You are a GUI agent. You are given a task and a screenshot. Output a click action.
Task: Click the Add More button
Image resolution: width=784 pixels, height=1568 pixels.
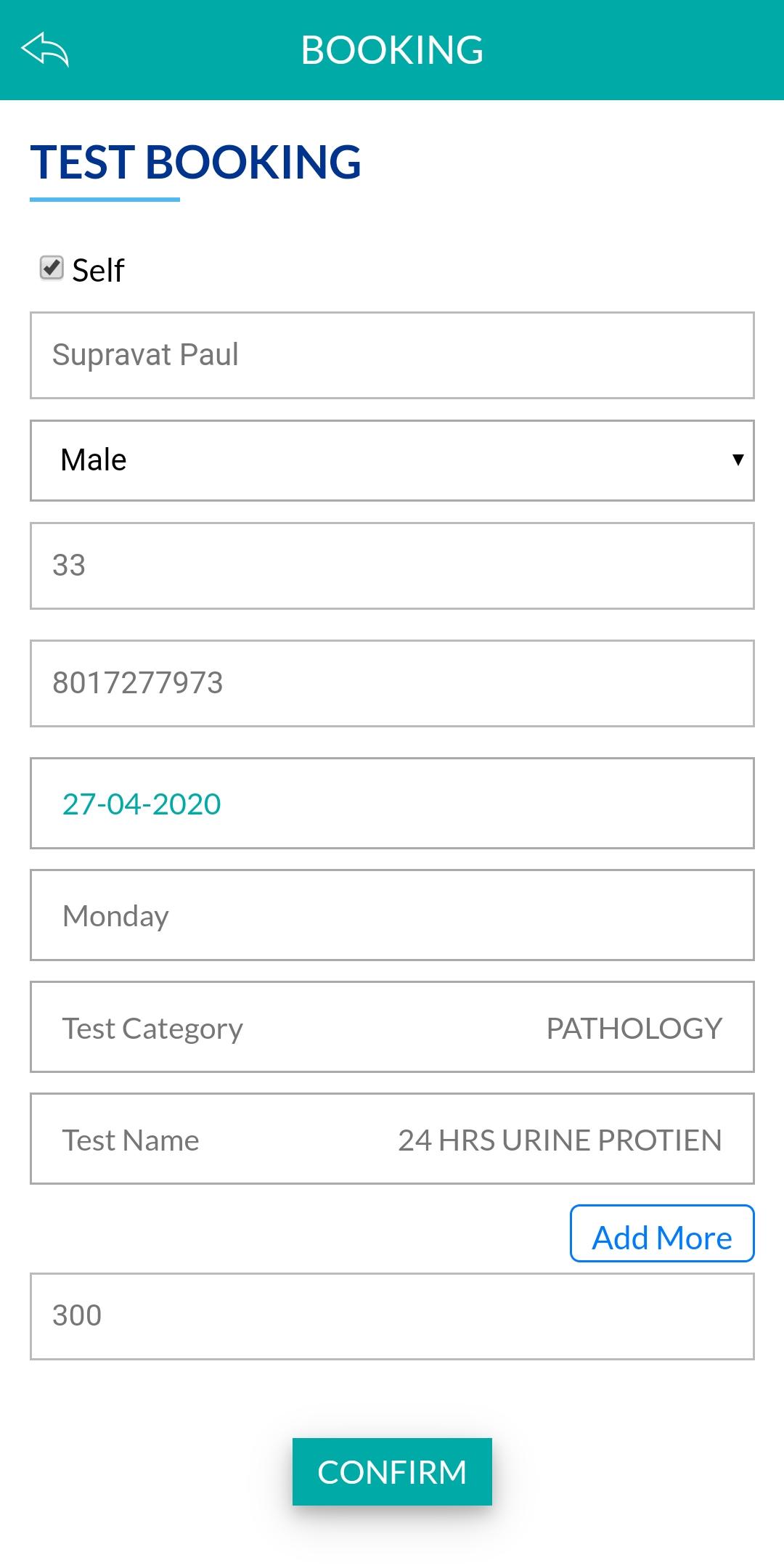662,1233
